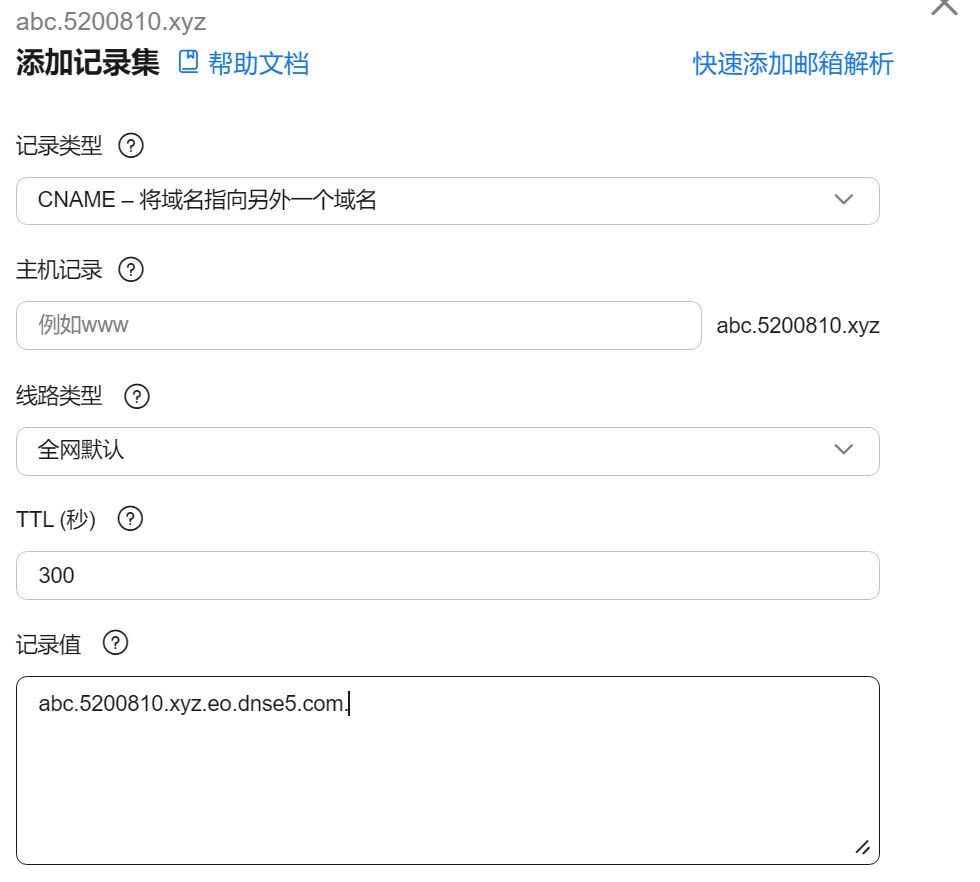Focus the 主机记录 input field with placeholder 例如www
Viewport: 980px width, 882px height.
[x=358, y=326]
